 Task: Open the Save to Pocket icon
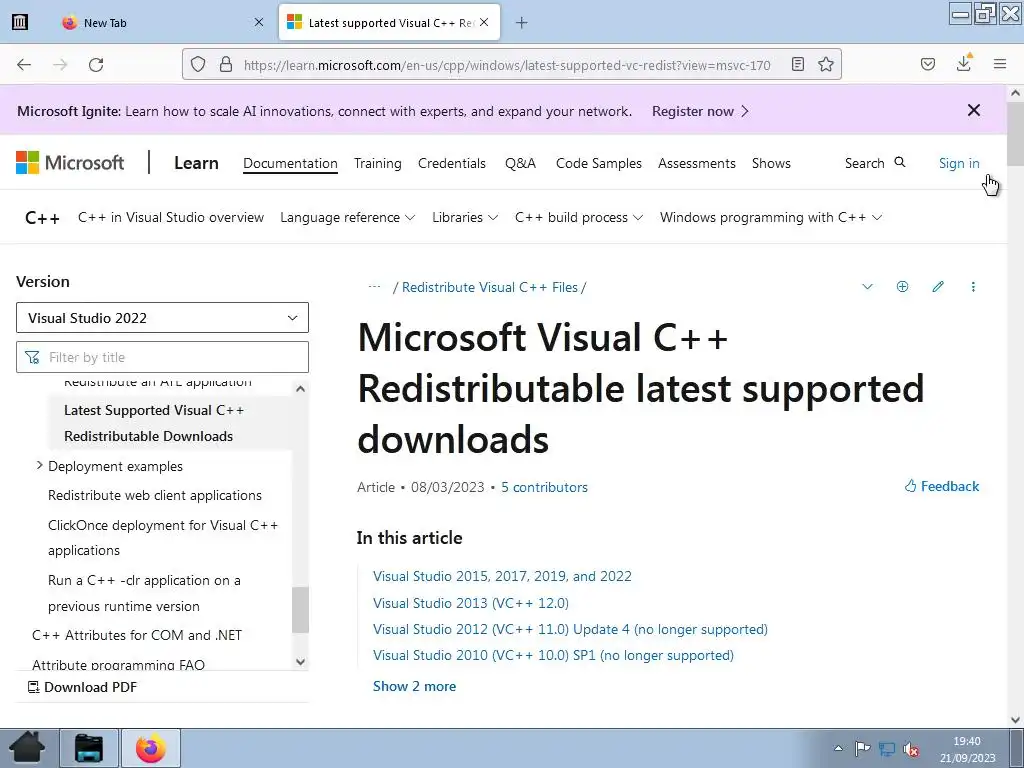(927, 64)
